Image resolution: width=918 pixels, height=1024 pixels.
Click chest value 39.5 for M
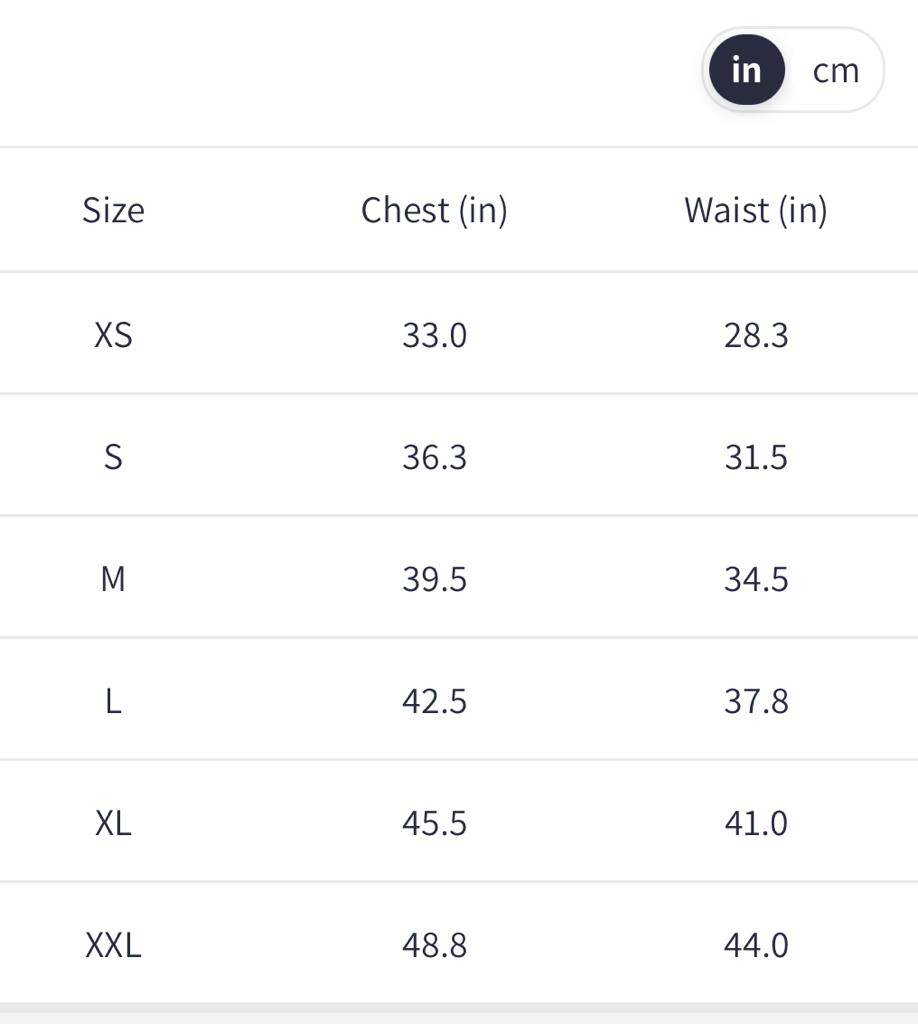434,579
